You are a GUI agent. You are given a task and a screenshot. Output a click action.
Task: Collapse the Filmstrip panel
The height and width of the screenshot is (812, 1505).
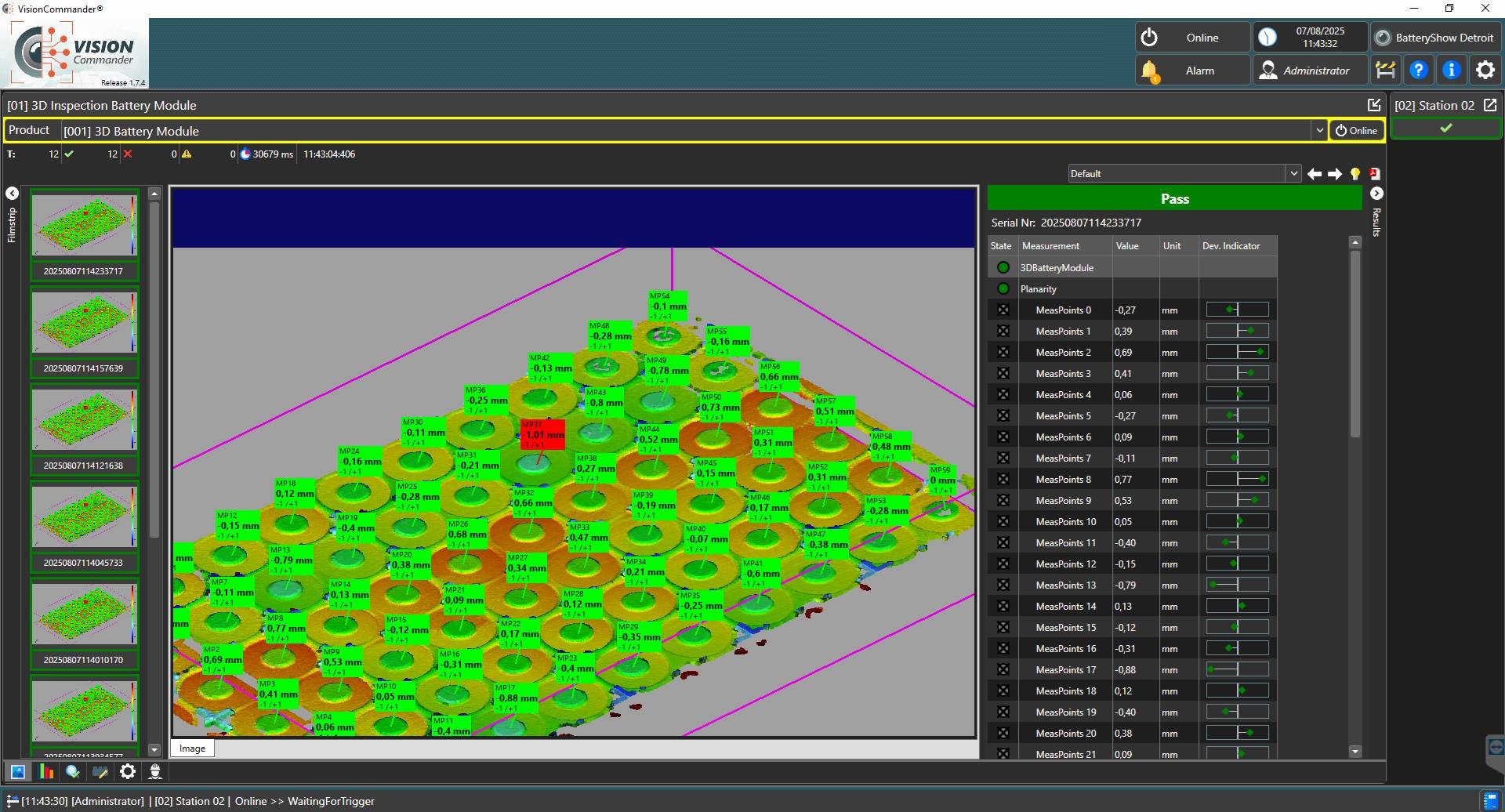12,194
